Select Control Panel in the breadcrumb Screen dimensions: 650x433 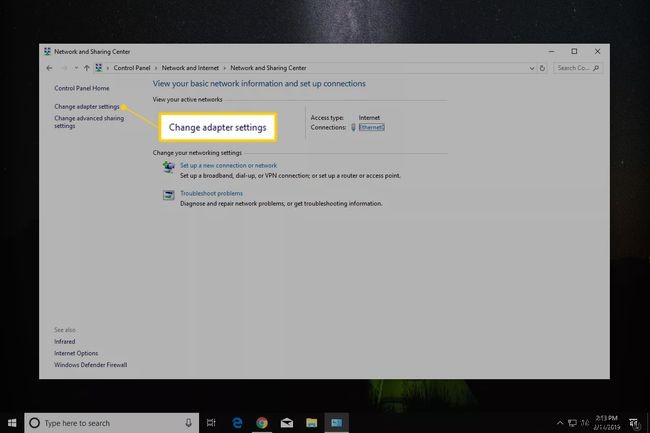coord(132,68)
